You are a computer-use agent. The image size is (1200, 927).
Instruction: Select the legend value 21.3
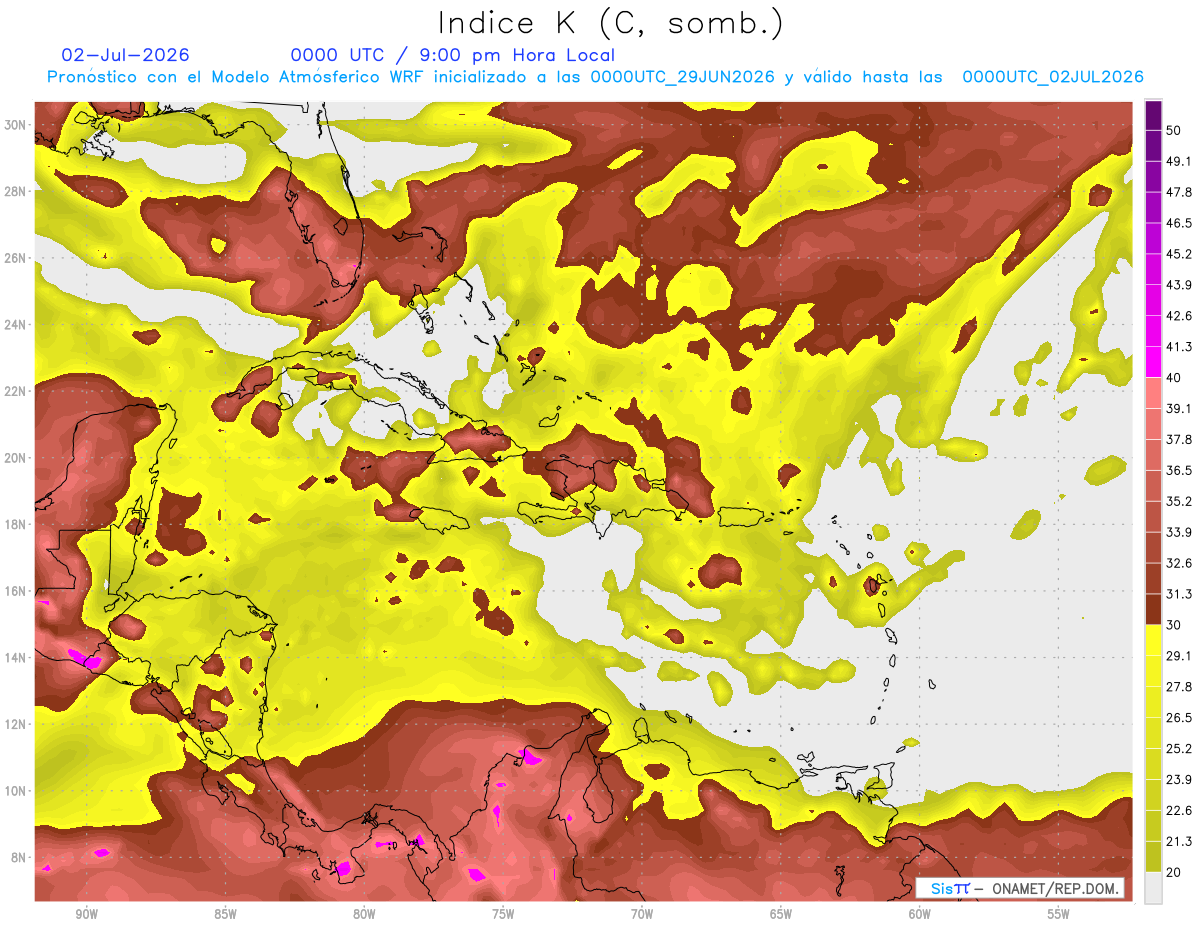pos(1179,842)
